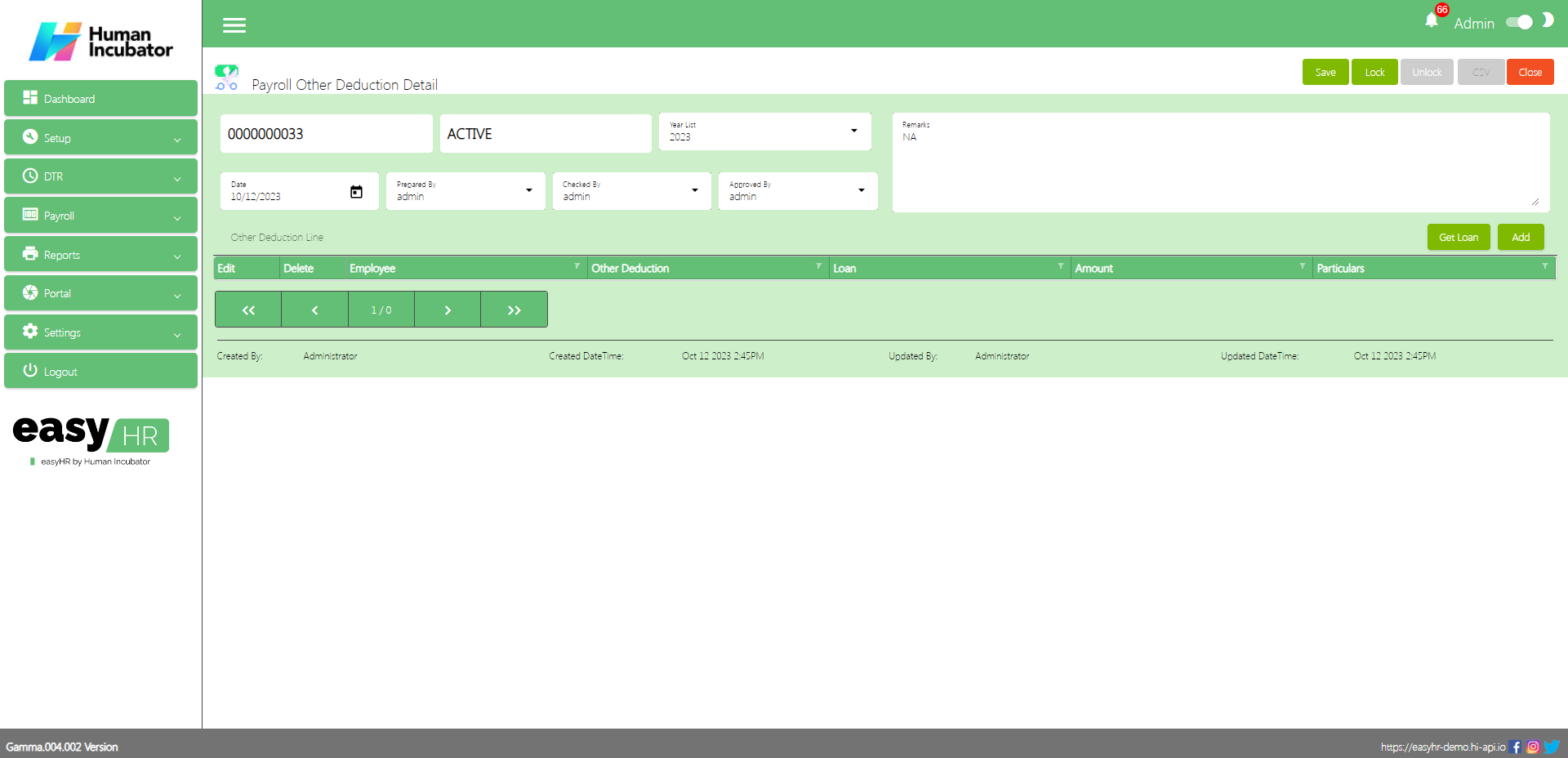Click the Logout power icon
Screen dimensions: 1568x758
tap(30, 370)
